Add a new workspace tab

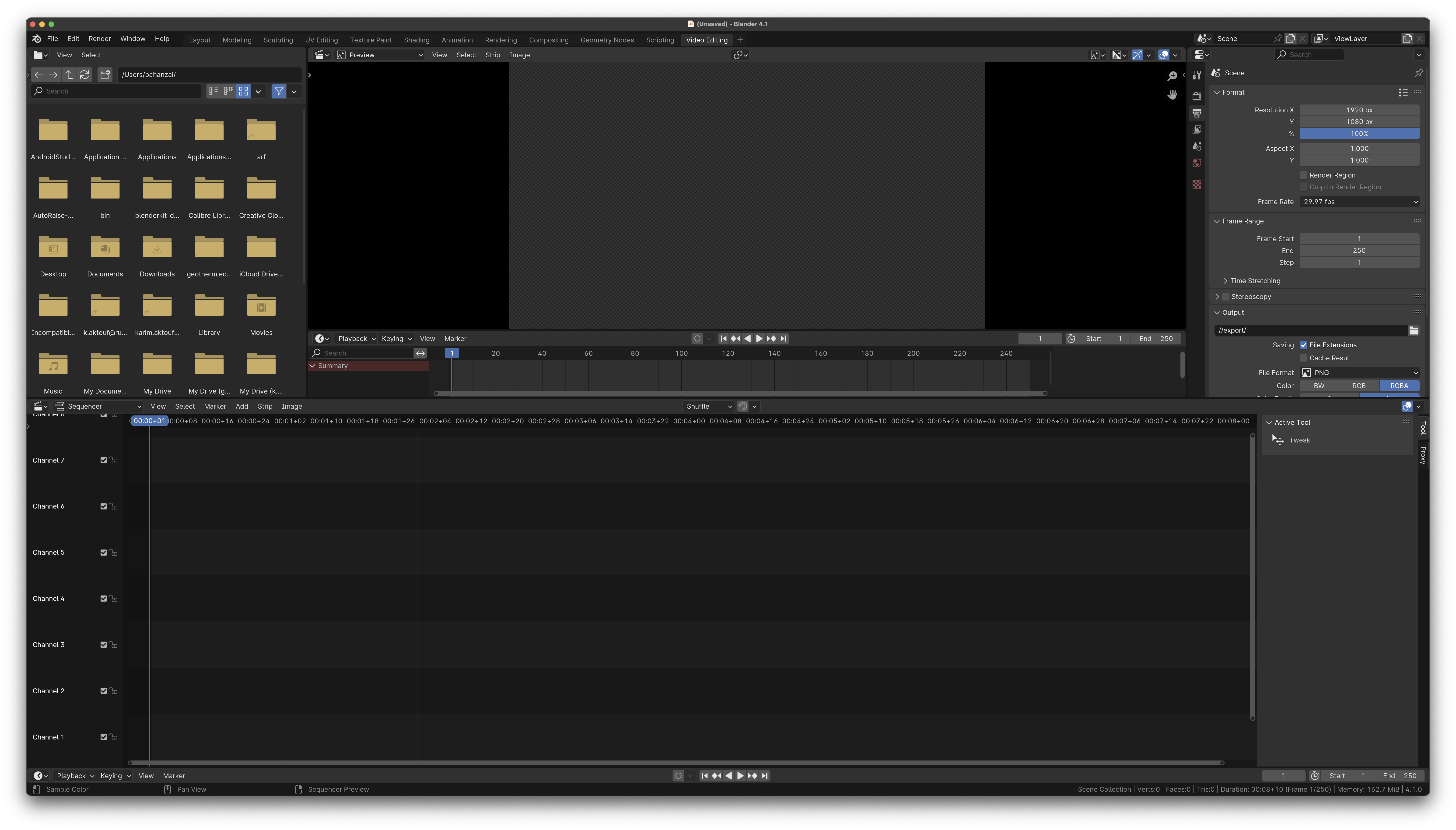[740, 40]
